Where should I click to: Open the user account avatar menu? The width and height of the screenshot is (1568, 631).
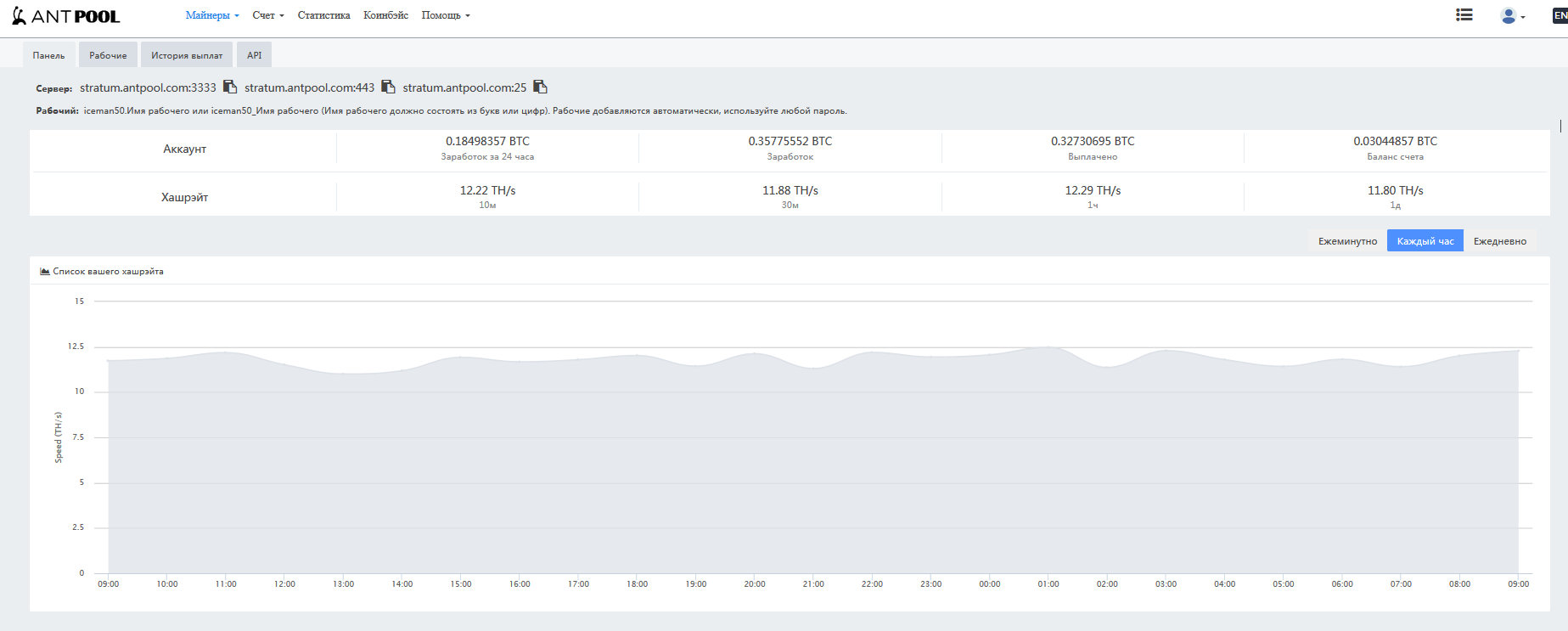pyautogui.click(x=1512, y=16)
